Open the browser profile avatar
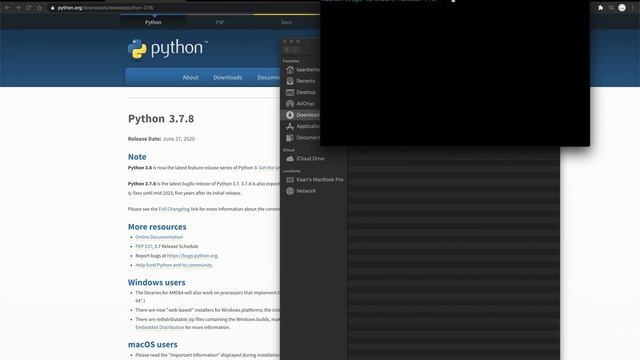640x360 pixels. [x=622, y=8]
